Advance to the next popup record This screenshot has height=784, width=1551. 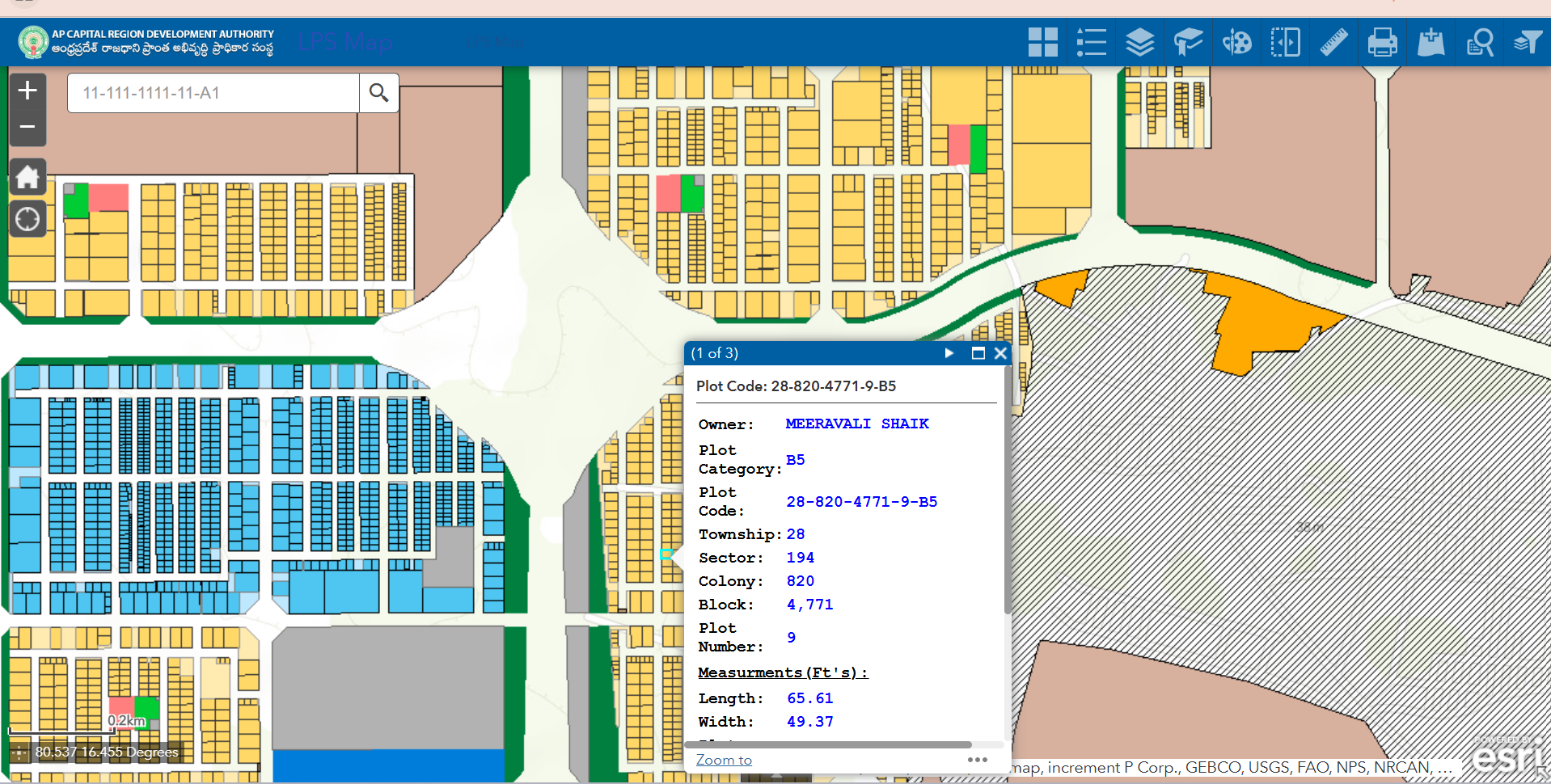(948, 353)
